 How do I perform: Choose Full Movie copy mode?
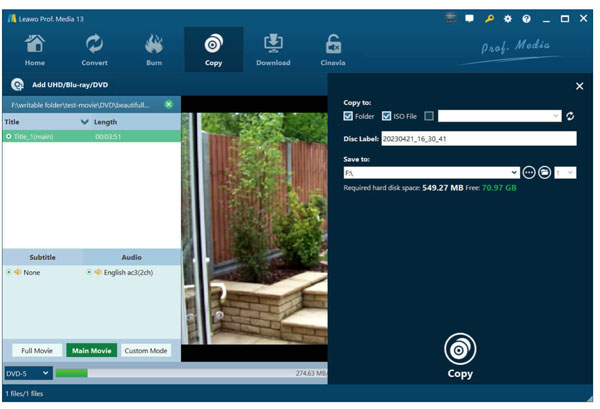click(x=36, y=351)
